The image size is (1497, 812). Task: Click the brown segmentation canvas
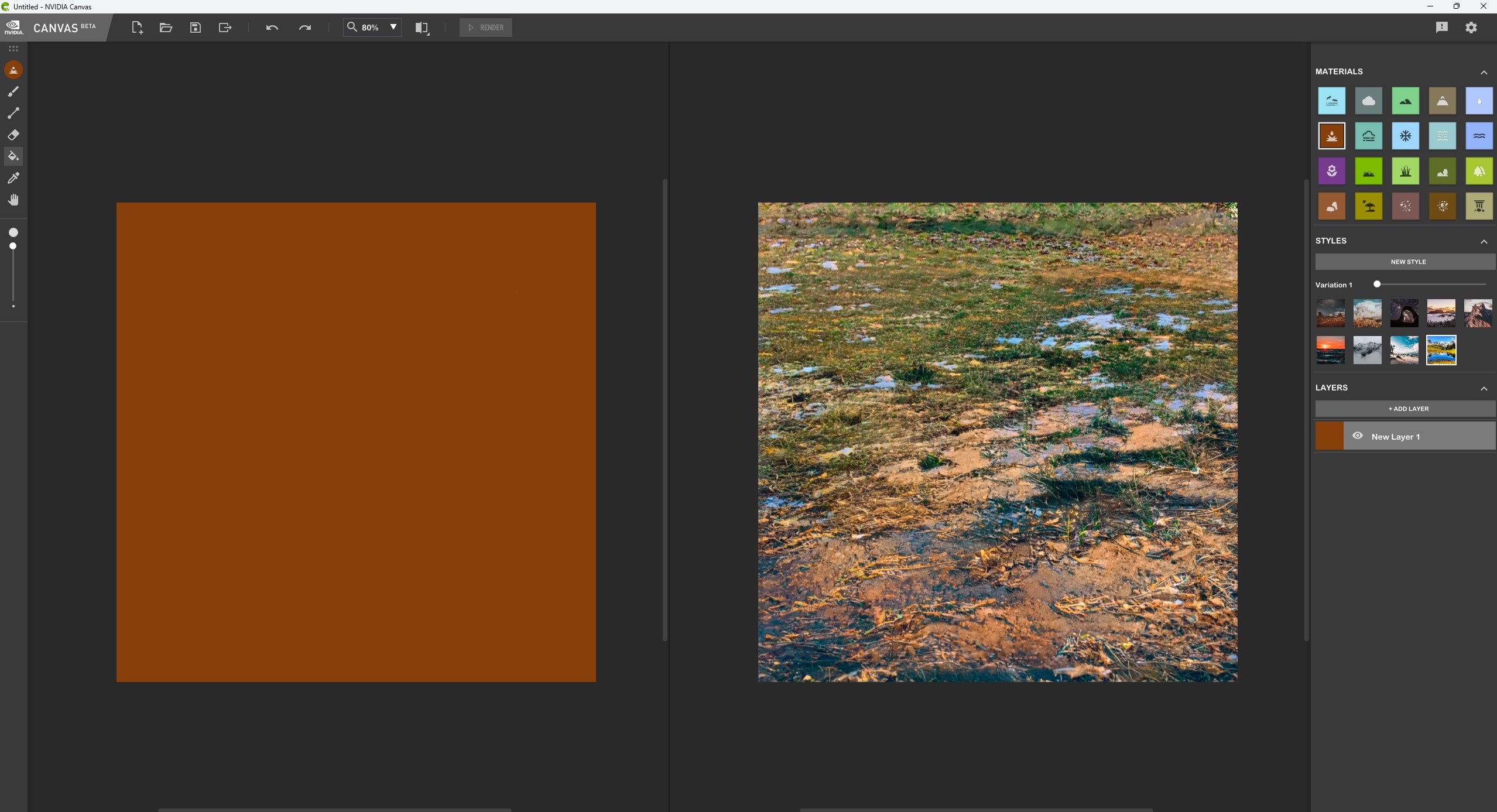[x=356, y=442]
